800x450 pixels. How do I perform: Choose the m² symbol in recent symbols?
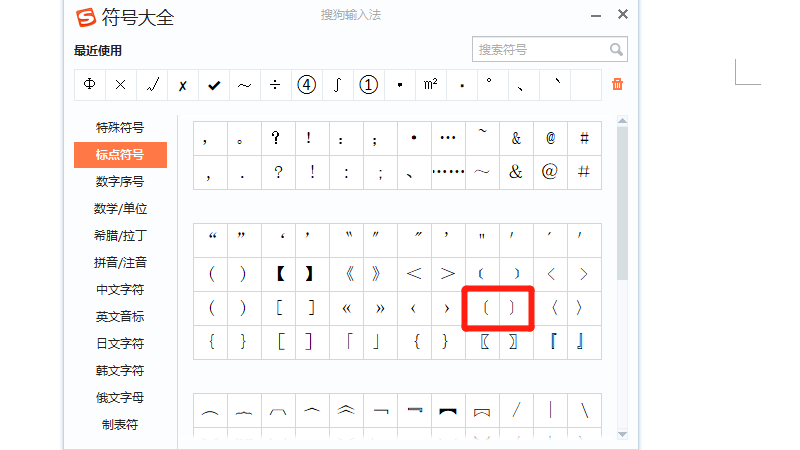[x=430, y=85]
